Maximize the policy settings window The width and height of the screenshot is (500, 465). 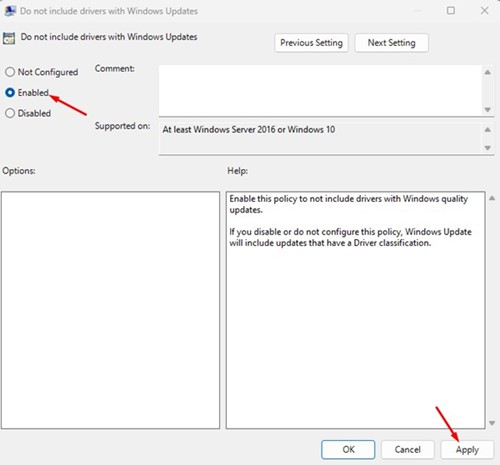451,11
